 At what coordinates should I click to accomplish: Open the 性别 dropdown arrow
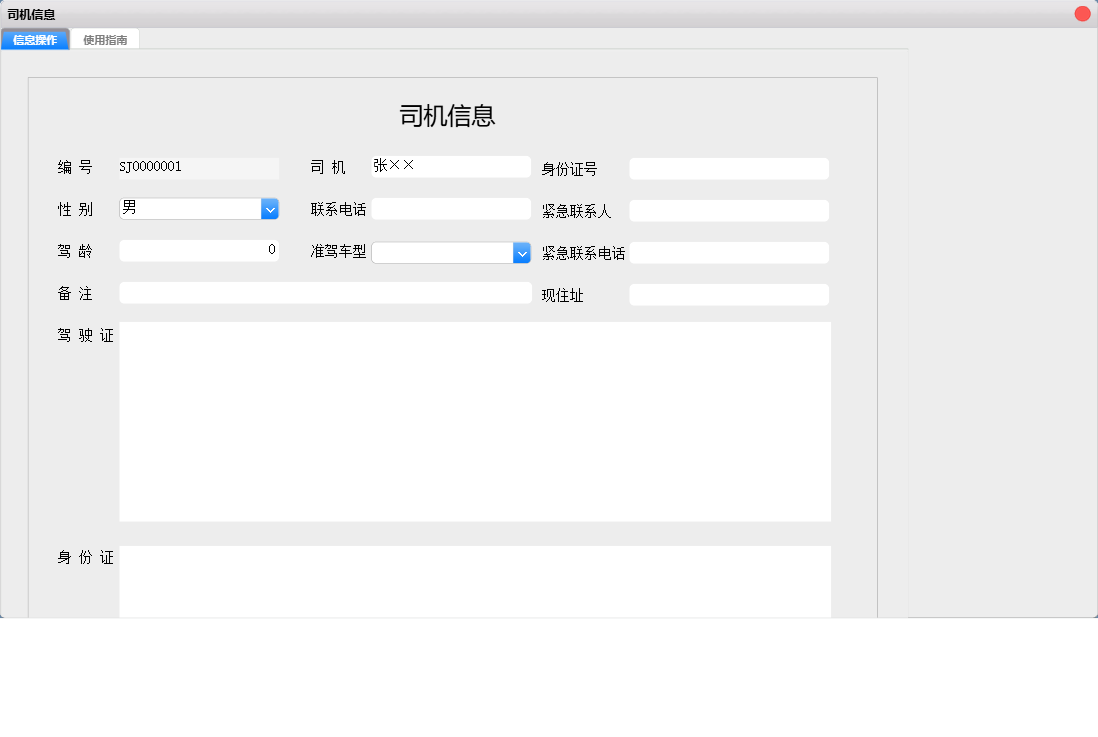pos(270,209)
